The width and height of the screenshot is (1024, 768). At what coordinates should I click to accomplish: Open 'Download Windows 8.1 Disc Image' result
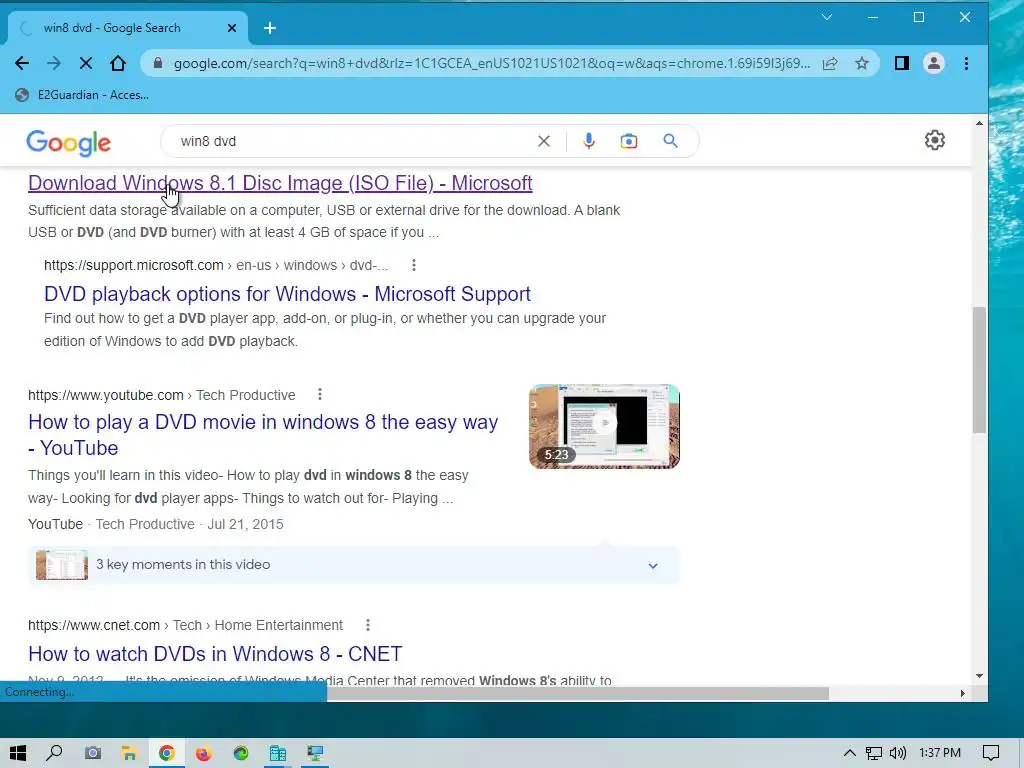[x=280, y=183]
